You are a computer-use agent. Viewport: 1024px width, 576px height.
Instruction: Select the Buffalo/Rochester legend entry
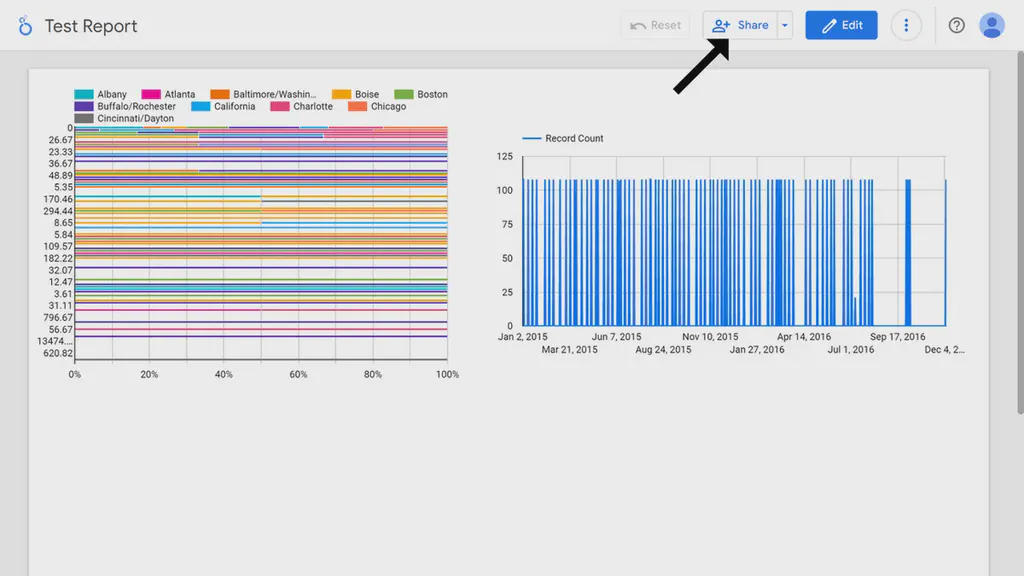pyautogui.click(x=125, y=106)
